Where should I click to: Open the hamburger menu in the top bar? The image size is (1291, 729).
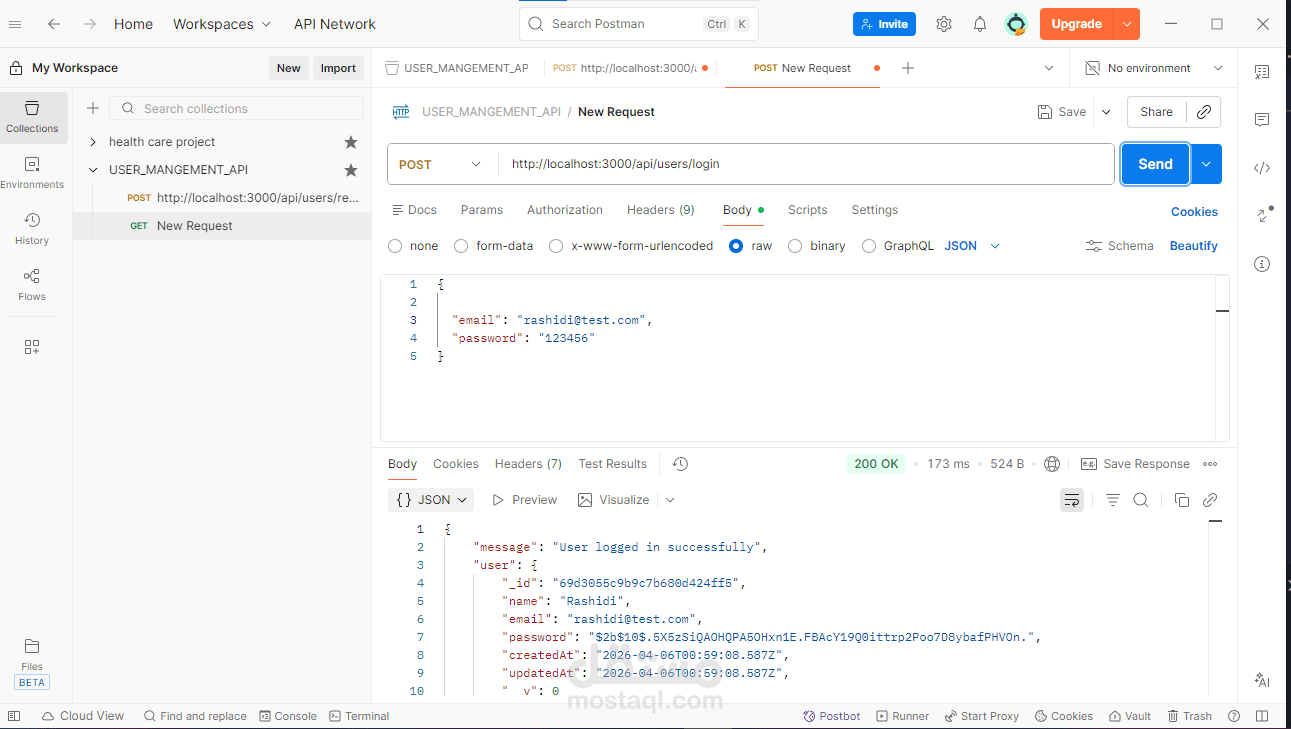click(15, 24)
